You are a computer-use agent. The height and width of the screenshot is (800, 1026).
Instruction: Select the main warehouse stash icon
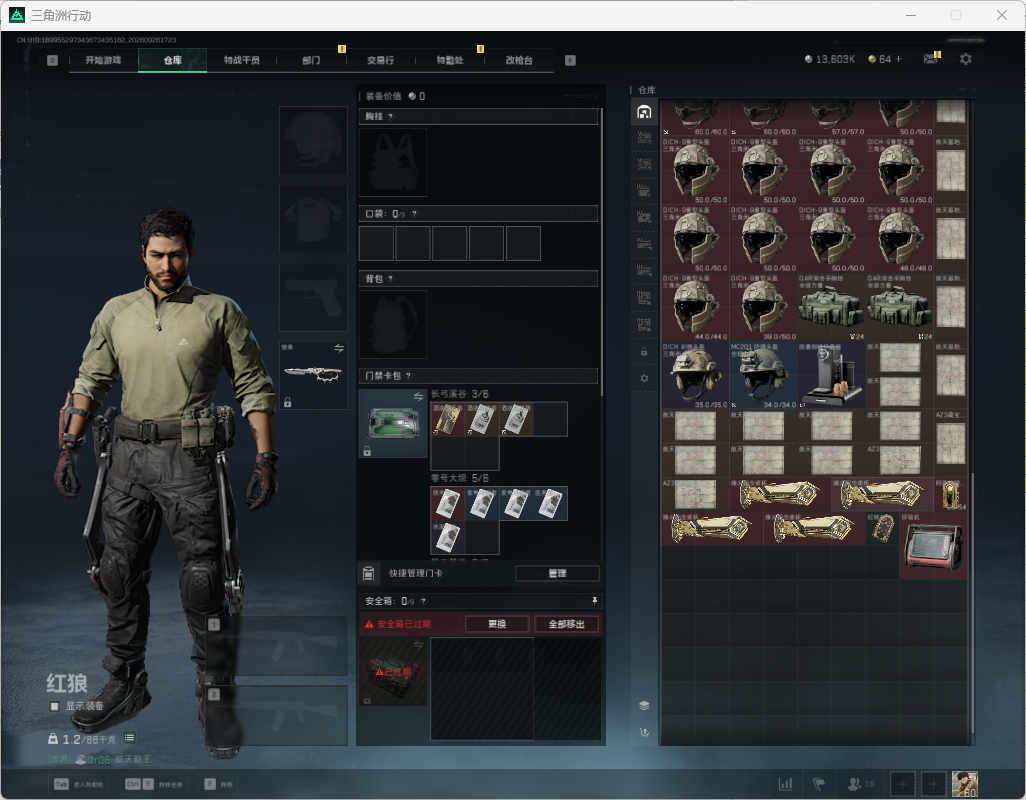click(x=645, y=112)
